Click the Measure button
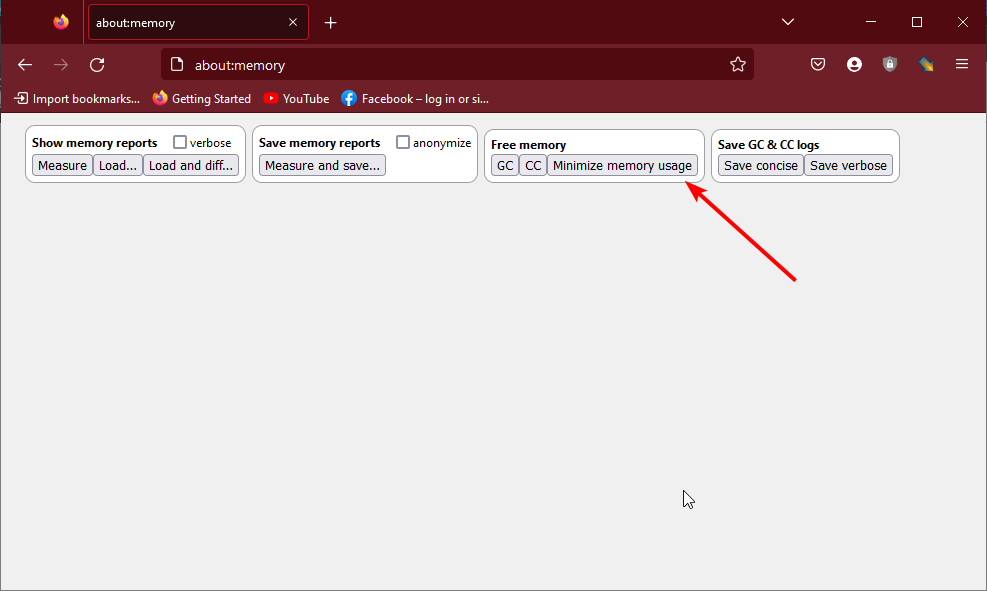Image resolution: width=987 pixels, height=591 pixels. pos(62,166)
